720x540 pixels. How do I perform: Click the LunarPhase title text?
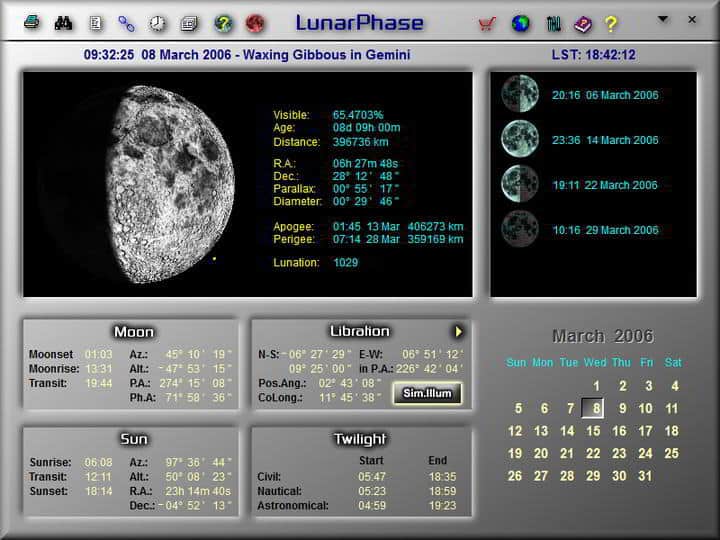click(x=360, y=23)
